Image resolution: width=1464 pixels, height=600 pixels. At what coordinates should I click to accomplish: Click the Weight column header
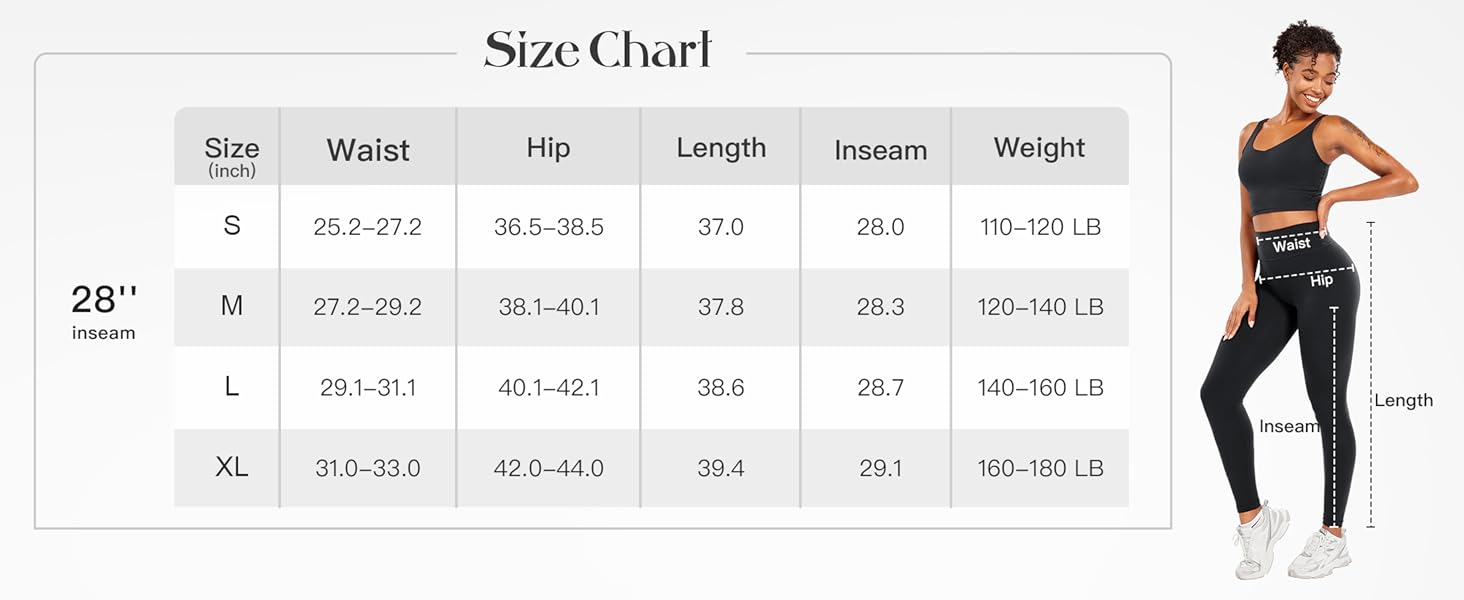(x=1039, y=148)
